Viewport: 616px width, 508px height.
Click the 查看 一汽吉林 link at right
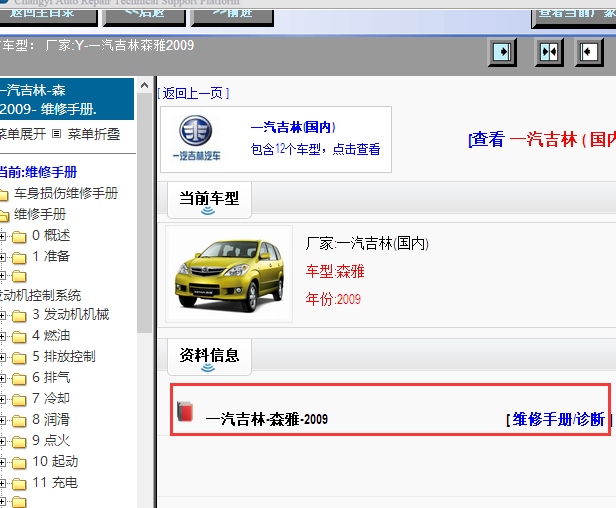[x=542, y=139]
